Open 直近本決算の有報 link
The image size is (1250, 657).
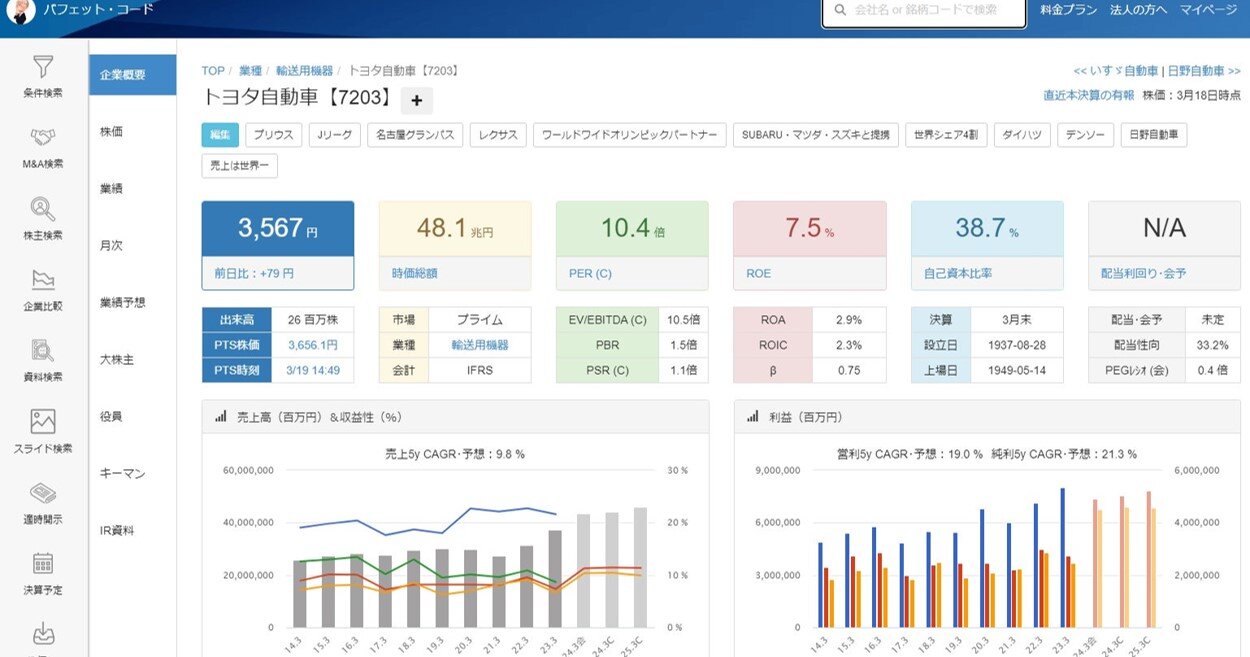(x=1088, y=95)
